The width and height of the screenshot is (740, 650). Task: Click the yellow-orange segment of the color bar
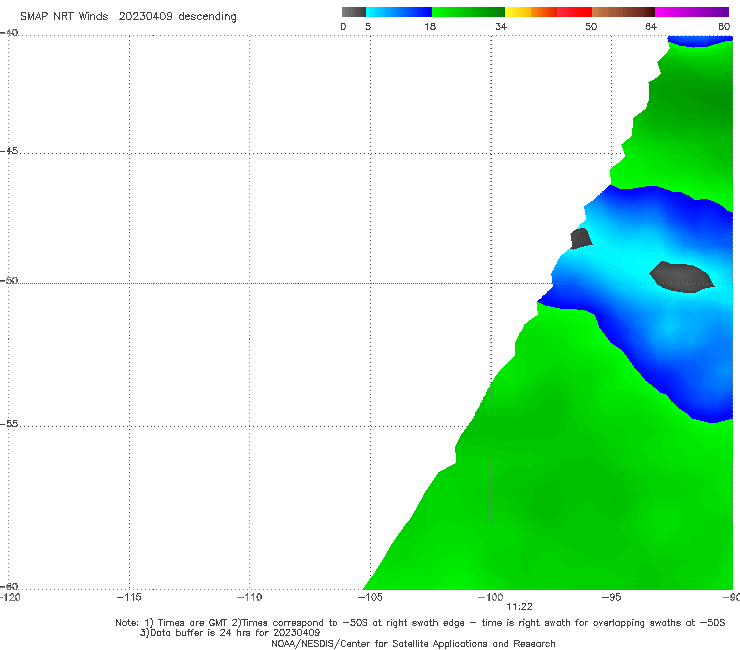click(530, 12)
